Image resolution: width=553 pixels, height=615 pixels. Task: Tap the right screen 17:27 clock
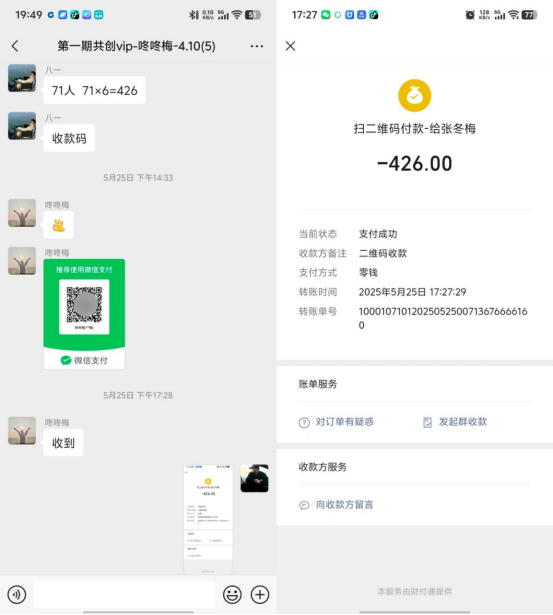(x=304, y=15)
